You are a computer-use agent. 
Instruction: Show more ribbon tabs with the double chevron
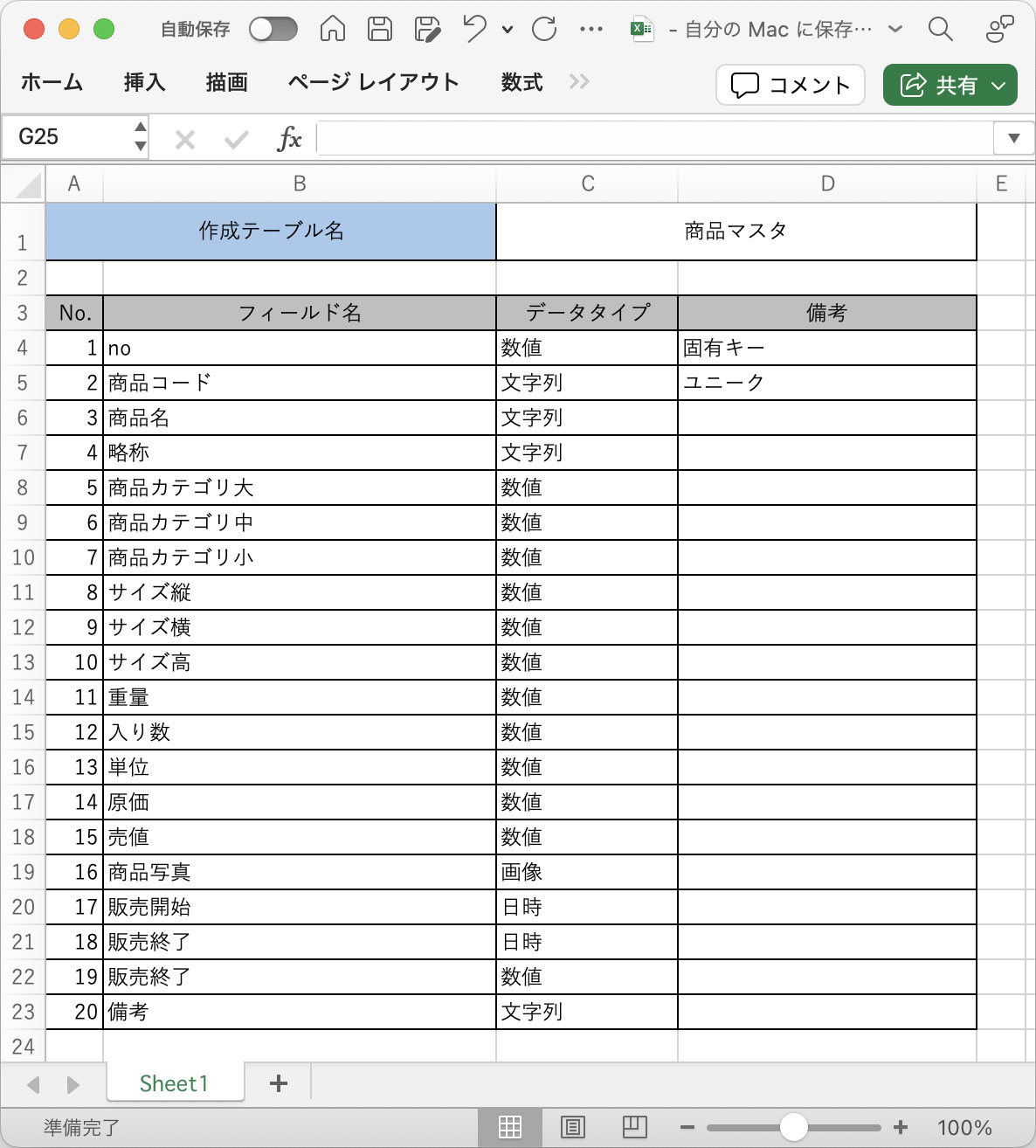[x=579, y=82]
